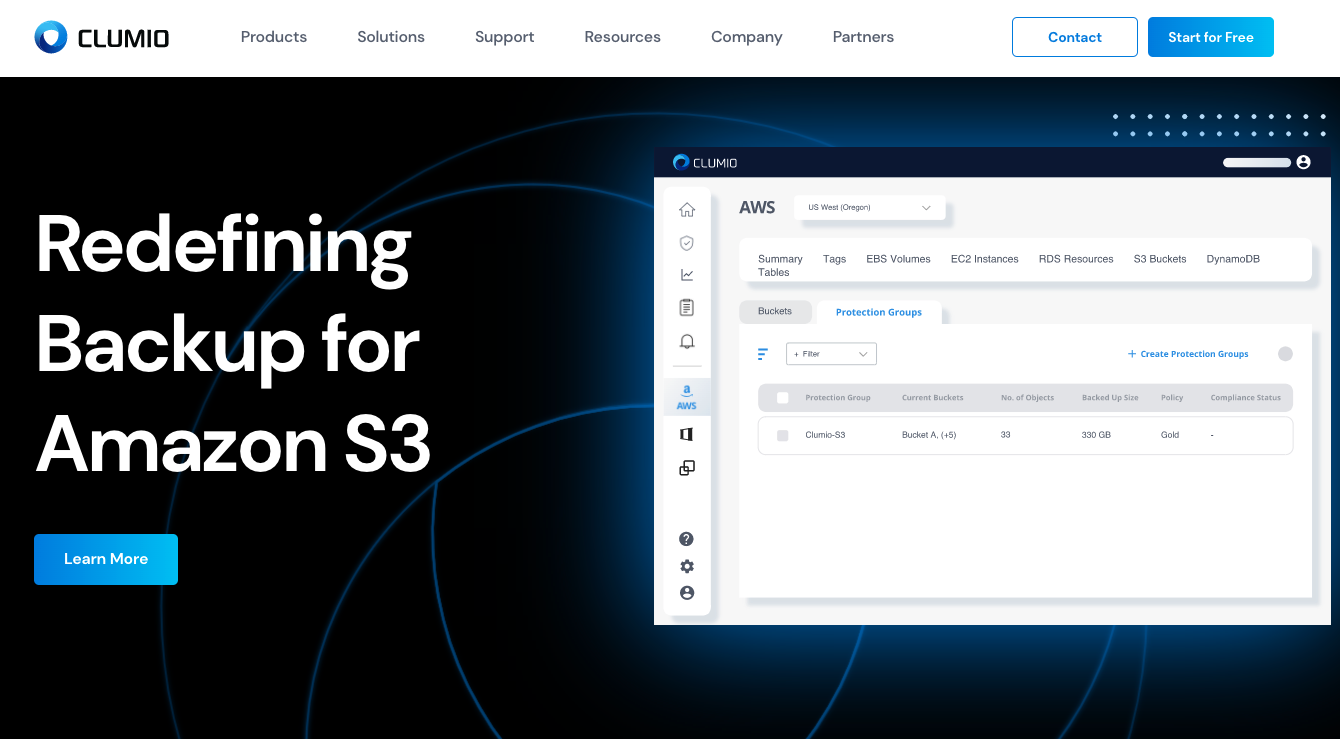Viewport: 1340px width, 739px height.
Task: Switch to the Tags tab
Action: [835, 259]
